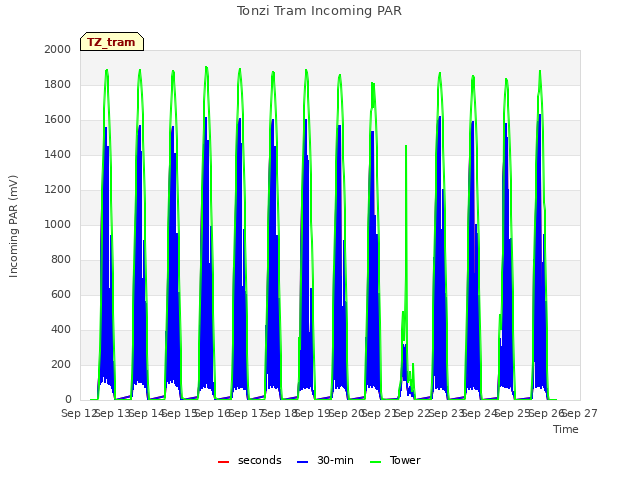Viewport: 640px width, 480px height.
Task: Click the green Tower legend swatch
Action: [375, 462]
